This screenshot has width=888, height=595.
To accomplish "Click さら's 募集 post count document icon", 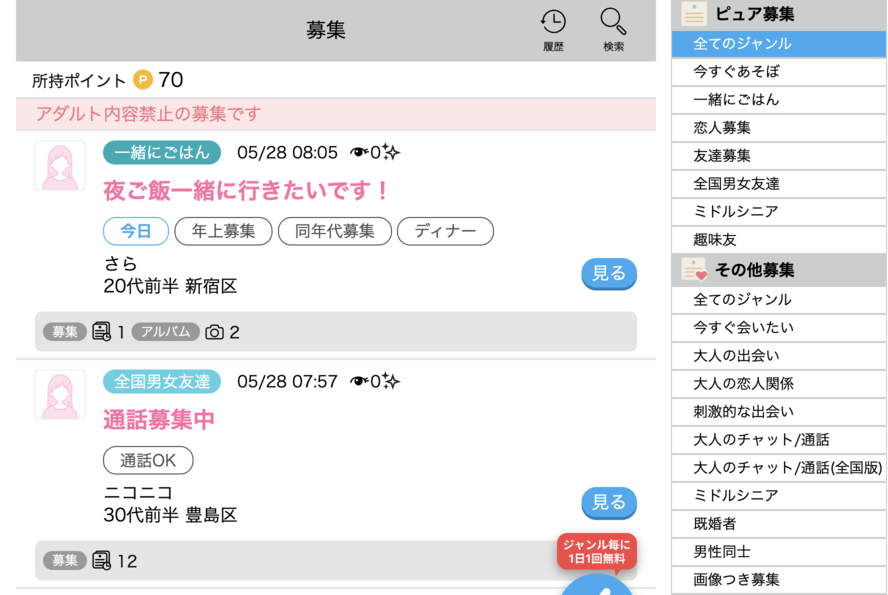I will pyautogui.click(x=101, y=332).
